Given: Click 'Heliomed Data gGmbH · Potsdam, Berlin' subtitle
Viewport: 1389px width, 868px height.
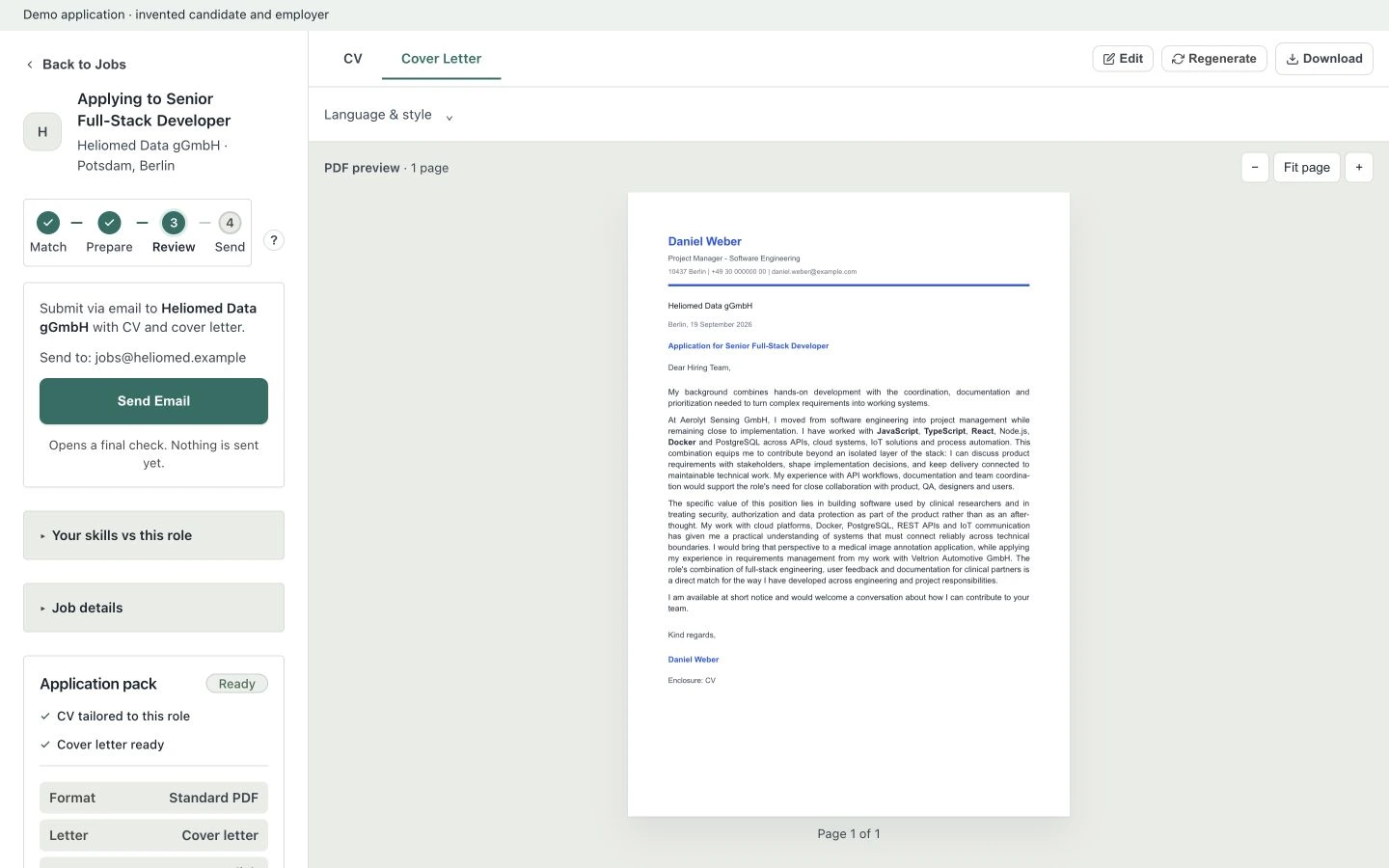Looking at the screenshot, I should (x=152, y=155).
